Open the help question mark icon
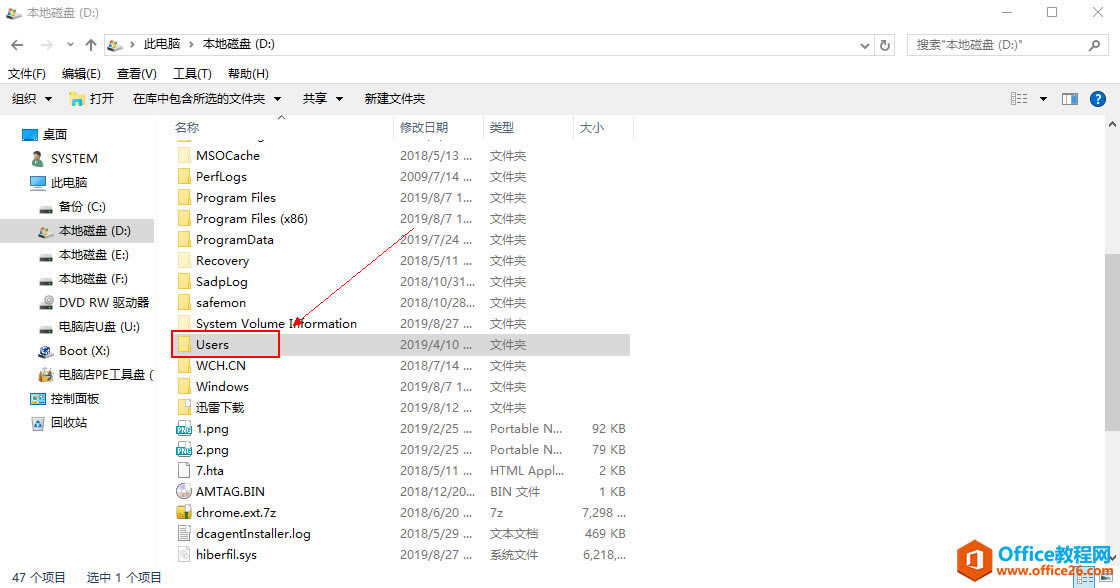The height and width of the screenshot is (588, 1120). coord(1098,99)
